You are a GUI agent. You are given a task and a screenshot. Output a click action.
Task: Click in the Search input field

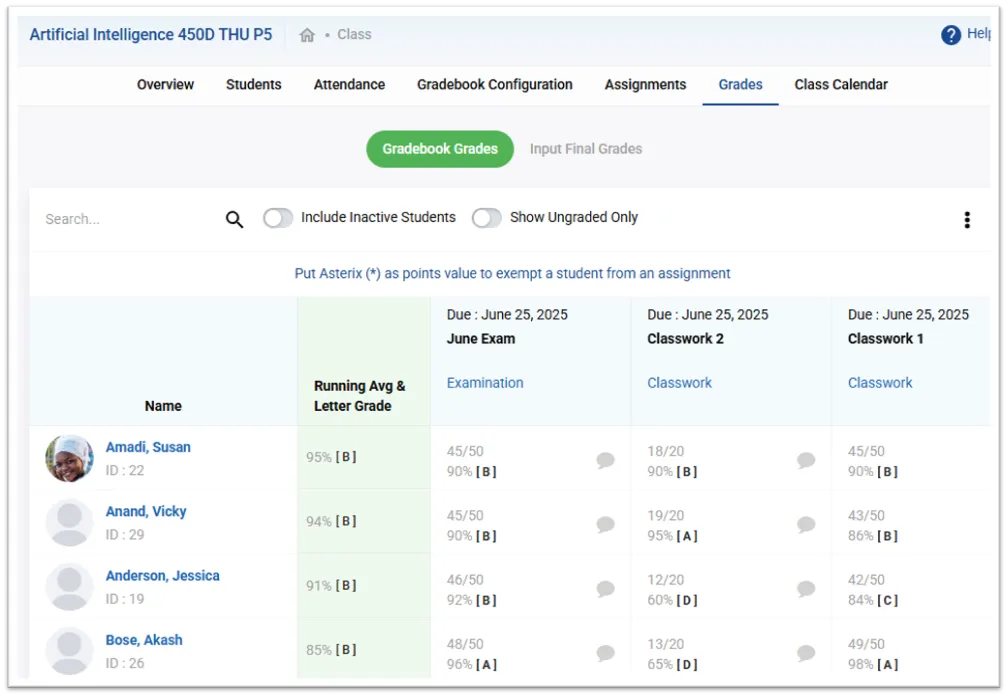tap(129, 219)
